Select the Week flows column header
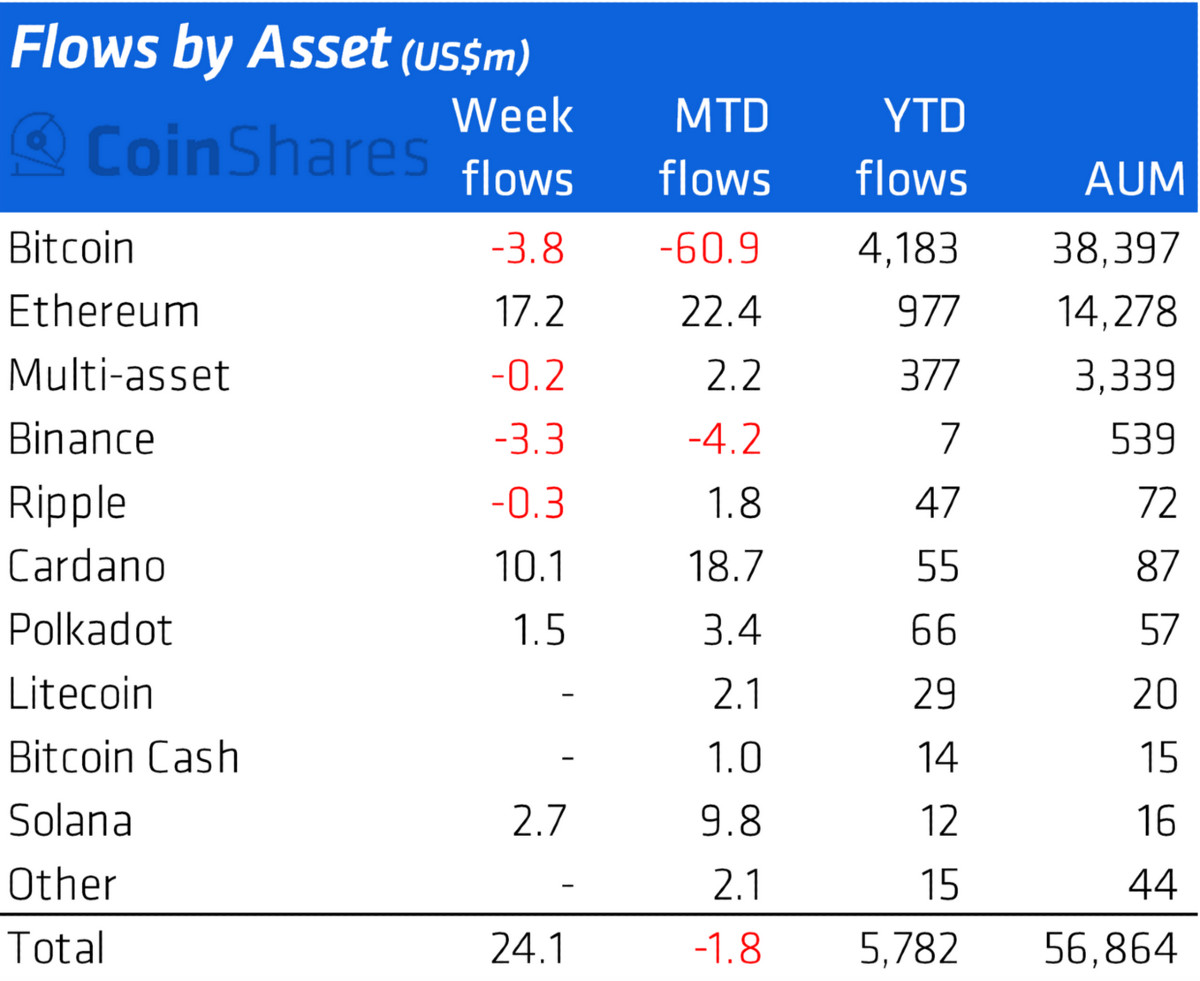 [x=513, y=148]
